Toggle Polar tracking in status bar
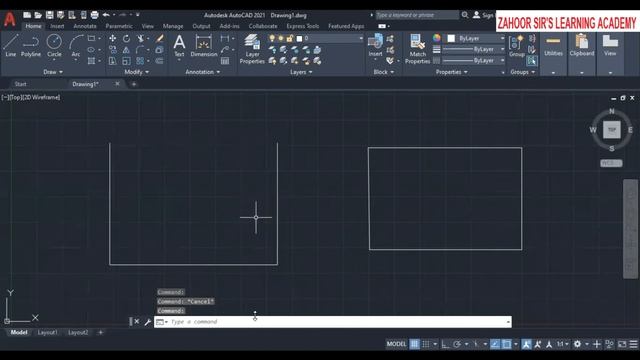This screenshot has width=640, height=360. [457, 344]
